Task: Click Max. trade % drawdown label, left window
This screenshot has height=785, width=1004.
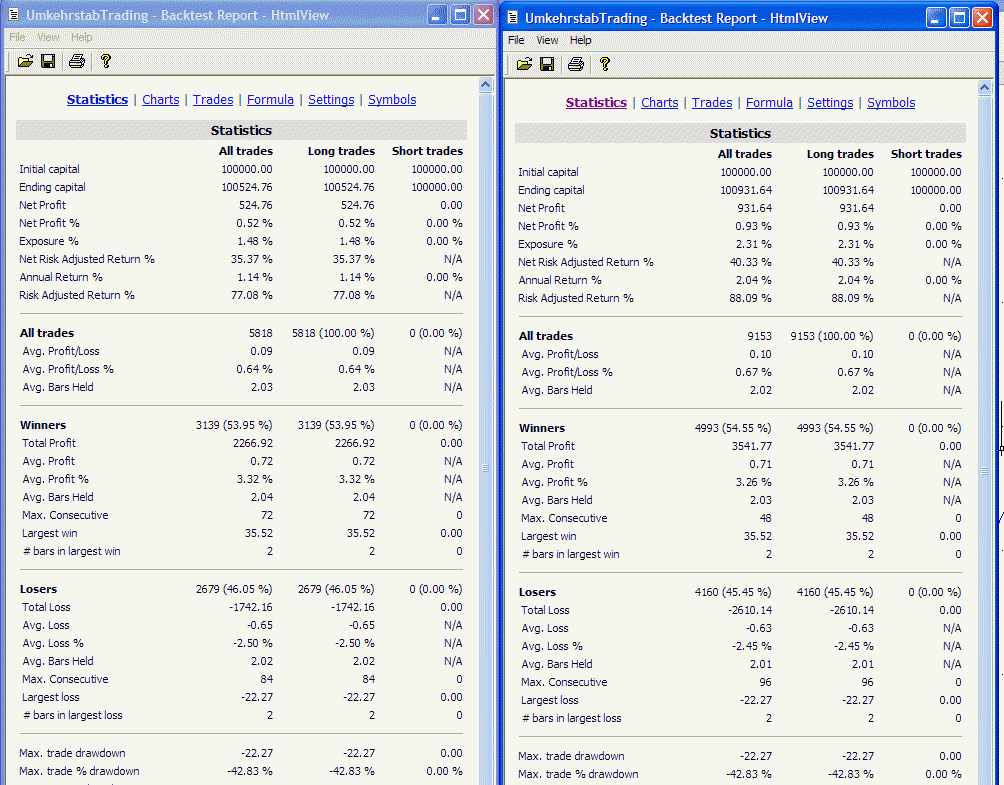Action: point(79,772)
